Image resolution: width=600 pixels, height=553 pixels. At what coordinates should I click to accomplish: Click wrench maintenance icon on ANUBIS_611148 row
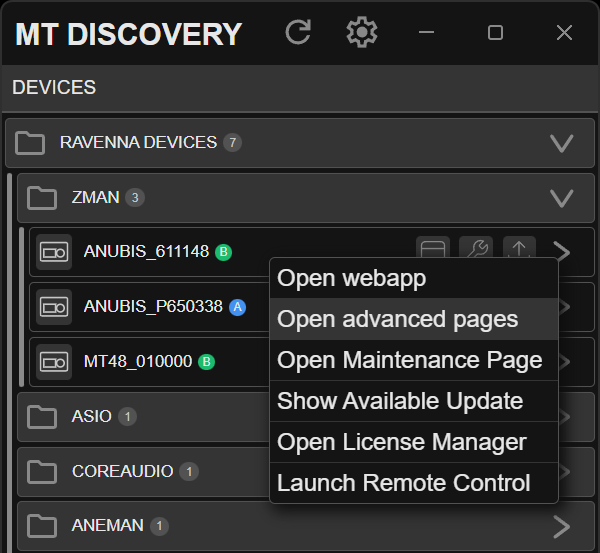tap(476, 248)
